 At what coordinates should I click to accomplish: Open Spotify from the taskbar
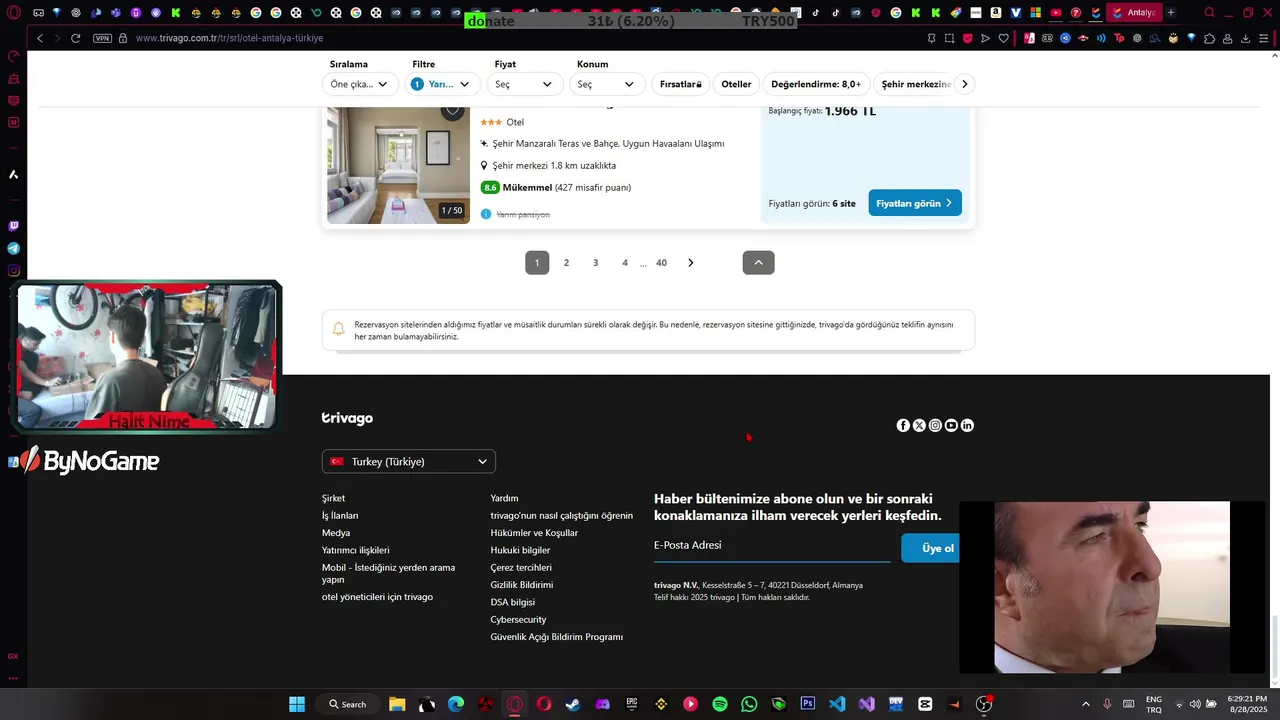(x=720, y=704)
